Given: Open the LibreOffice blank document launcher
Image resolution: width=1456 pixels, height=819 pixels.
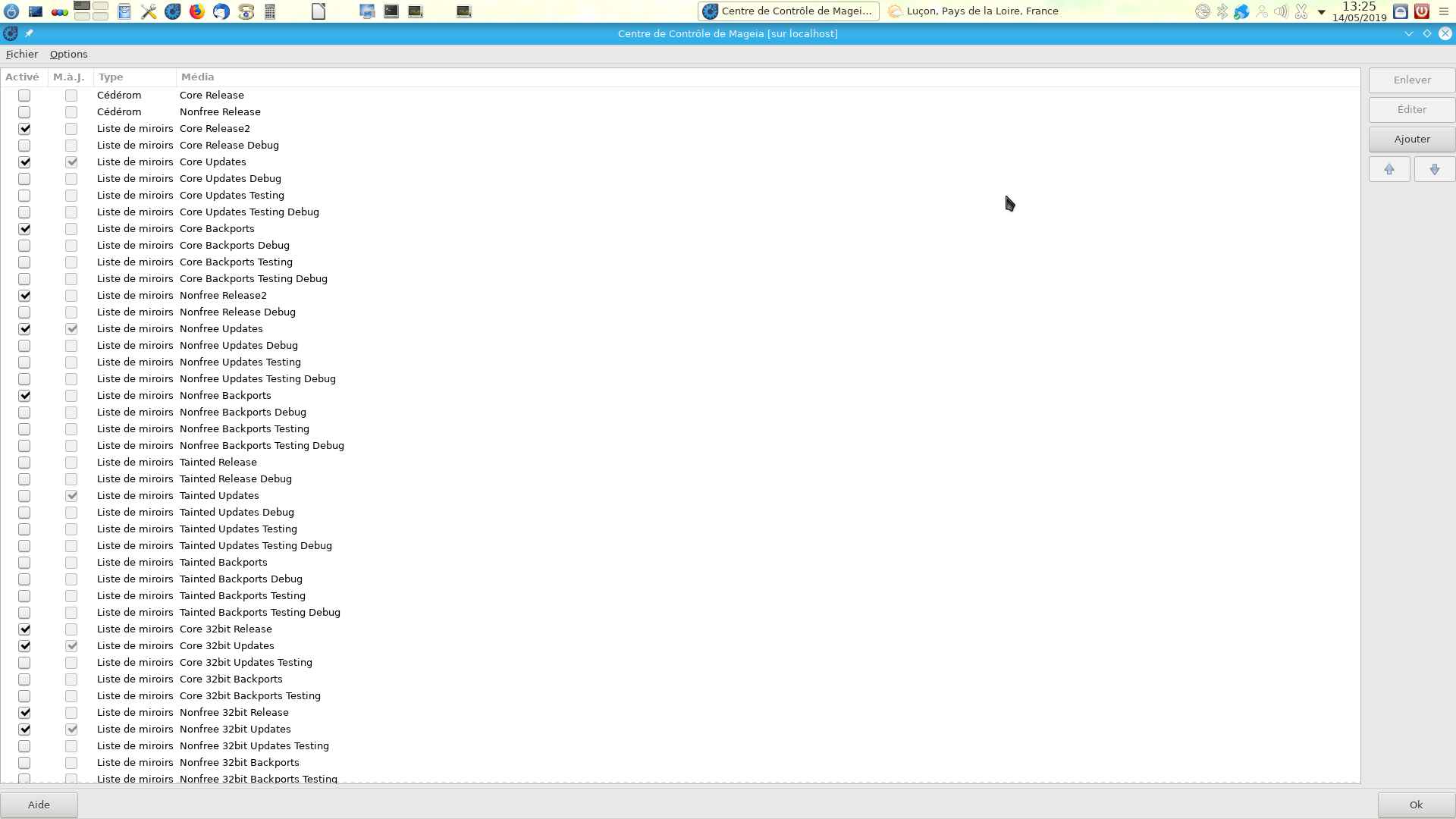Looking at the screenshot, I should [318, 11].
